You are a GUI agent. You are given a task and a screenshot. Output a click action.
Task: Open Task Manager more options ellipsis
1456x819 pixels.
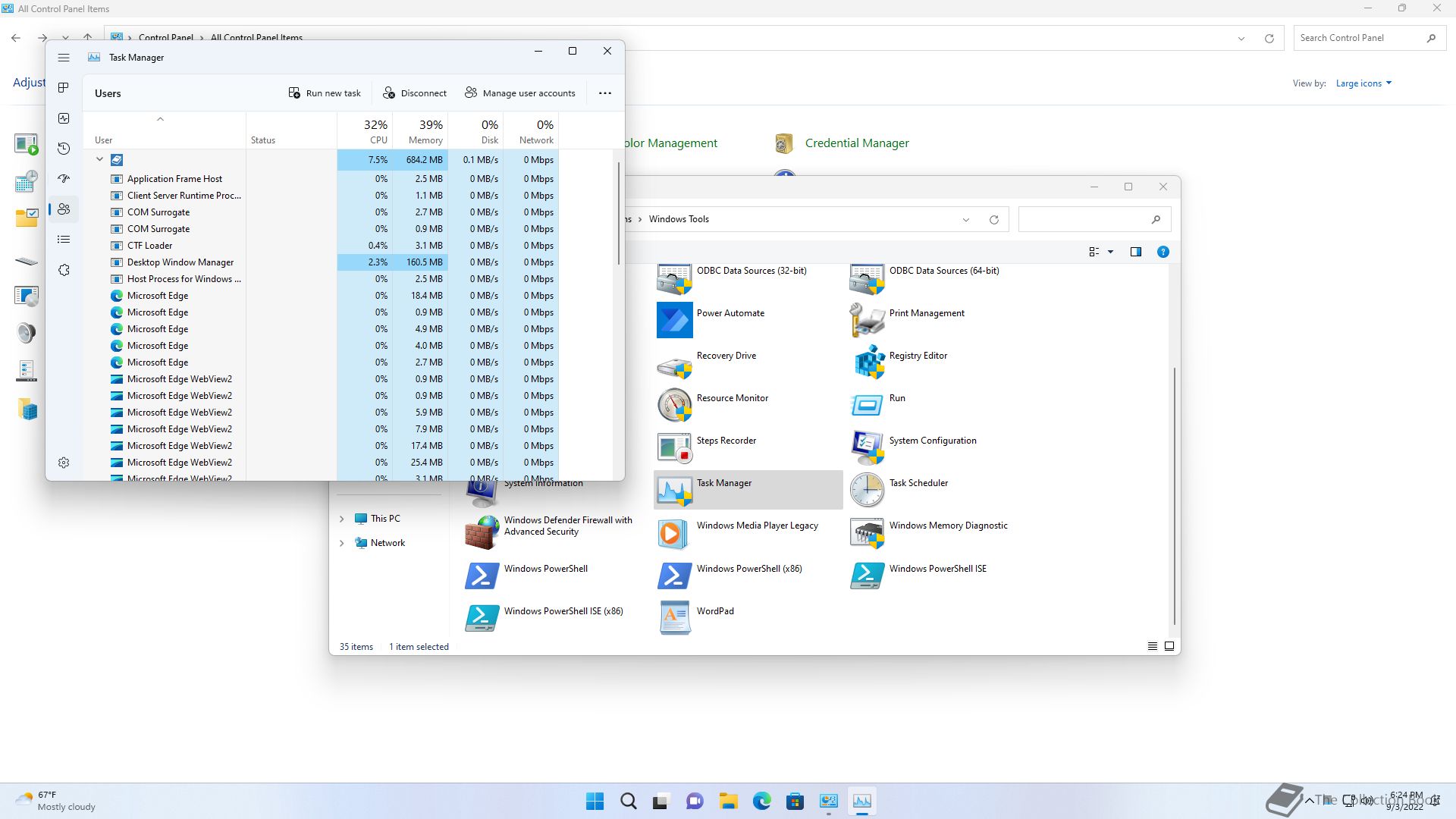pyautogui.click(x=605, y=93)
